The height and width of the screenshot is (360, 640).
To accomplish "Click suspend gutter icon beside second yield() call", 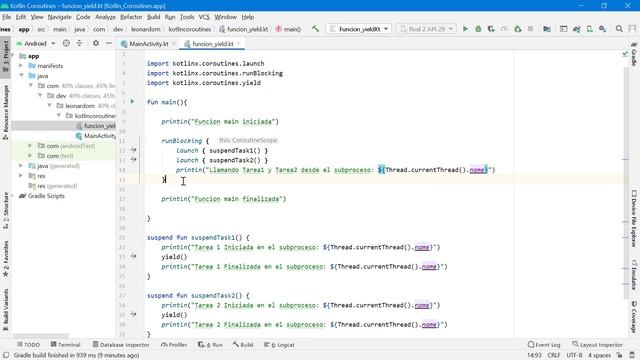I will point(133,314).
